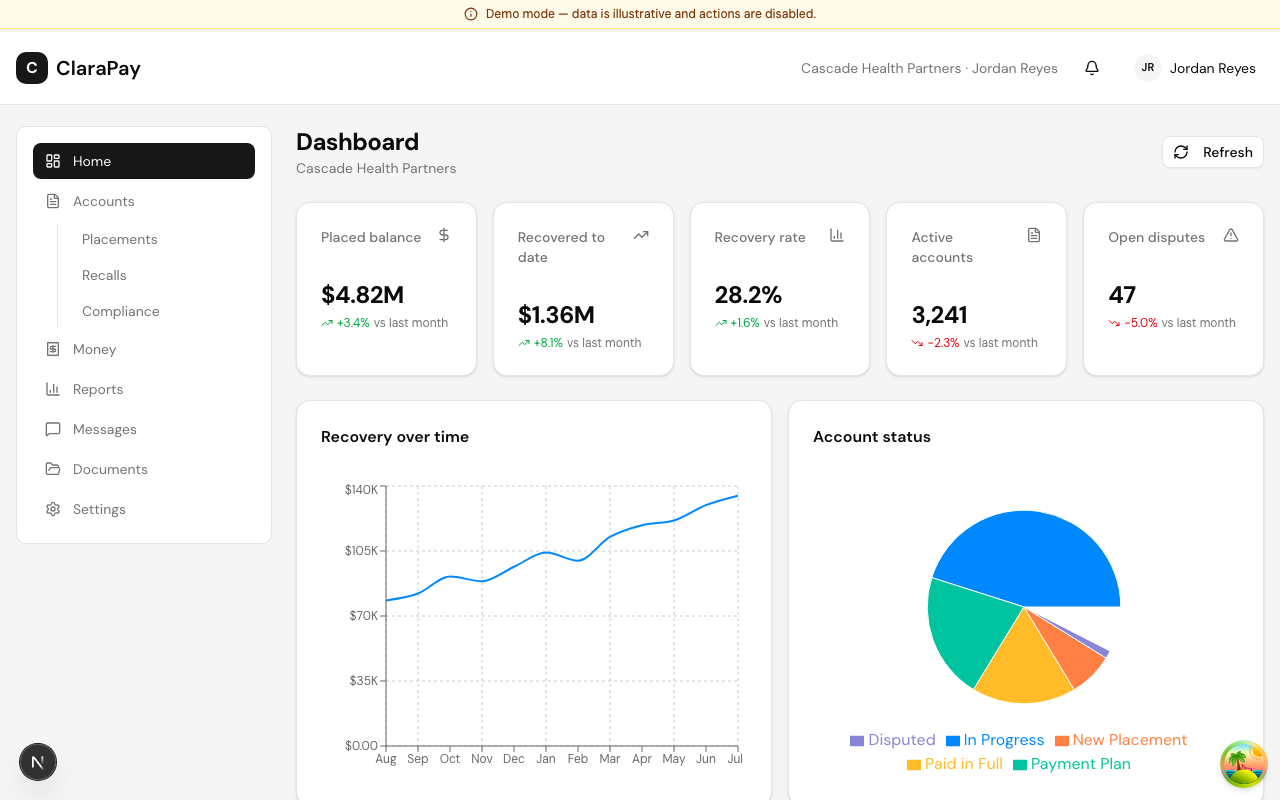Click the refresh arrows icon

click(1181, 152)
